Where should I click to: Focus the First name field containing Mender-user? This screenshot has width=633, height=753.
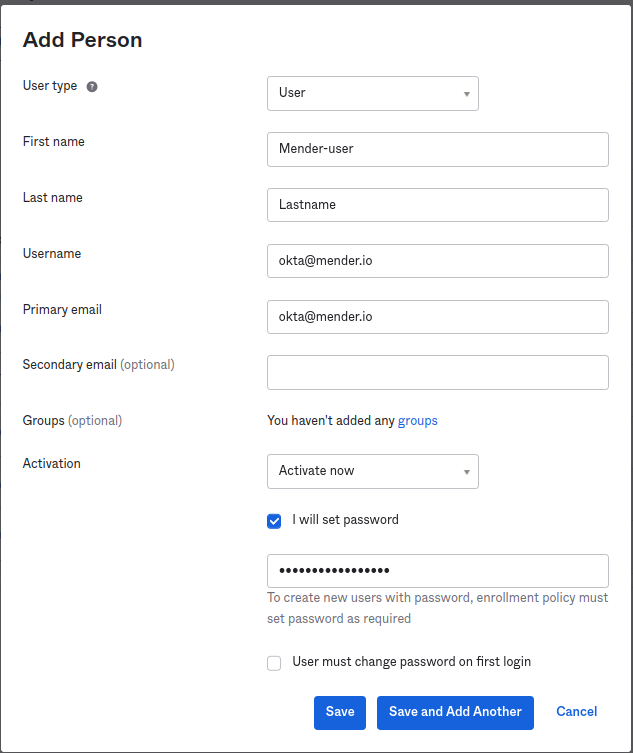pyautogui.click(x=437, y=149)
